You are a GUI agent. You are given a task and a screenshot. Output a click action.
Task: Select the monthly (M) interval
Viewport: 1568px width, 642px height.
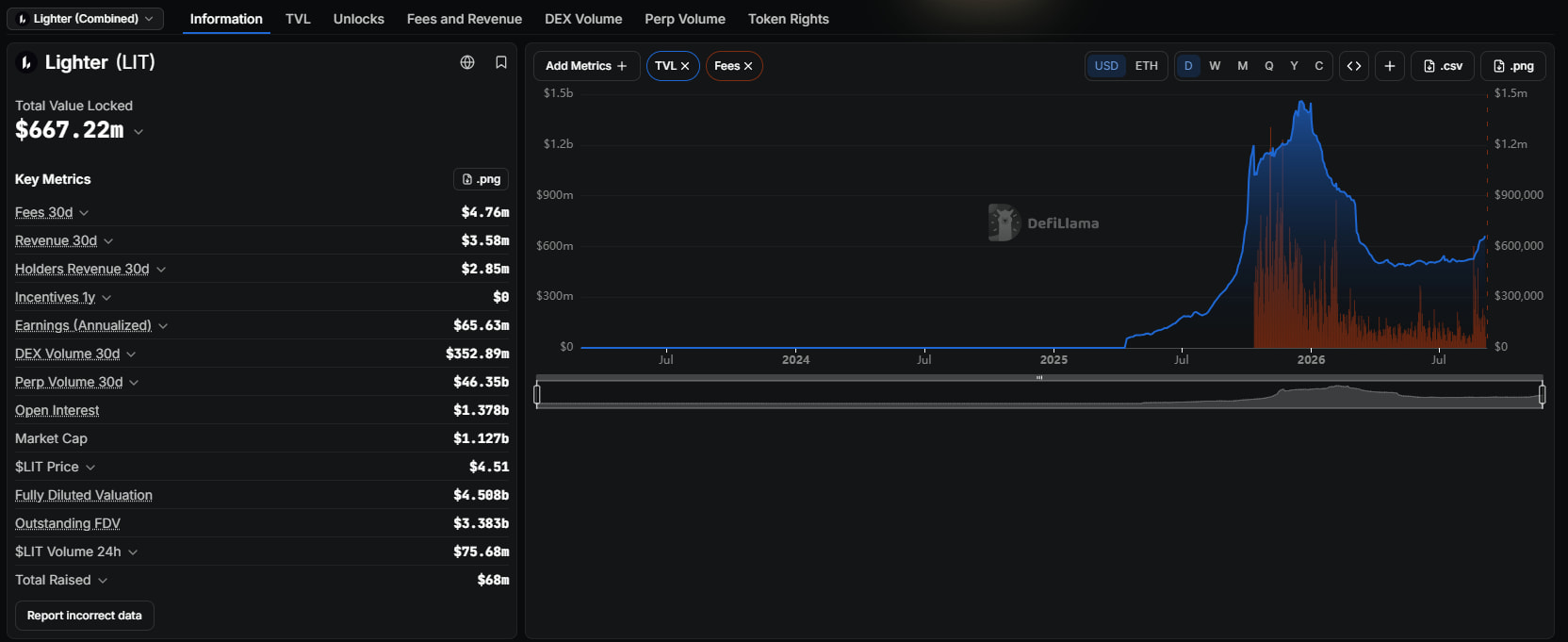pos(1243,66)
